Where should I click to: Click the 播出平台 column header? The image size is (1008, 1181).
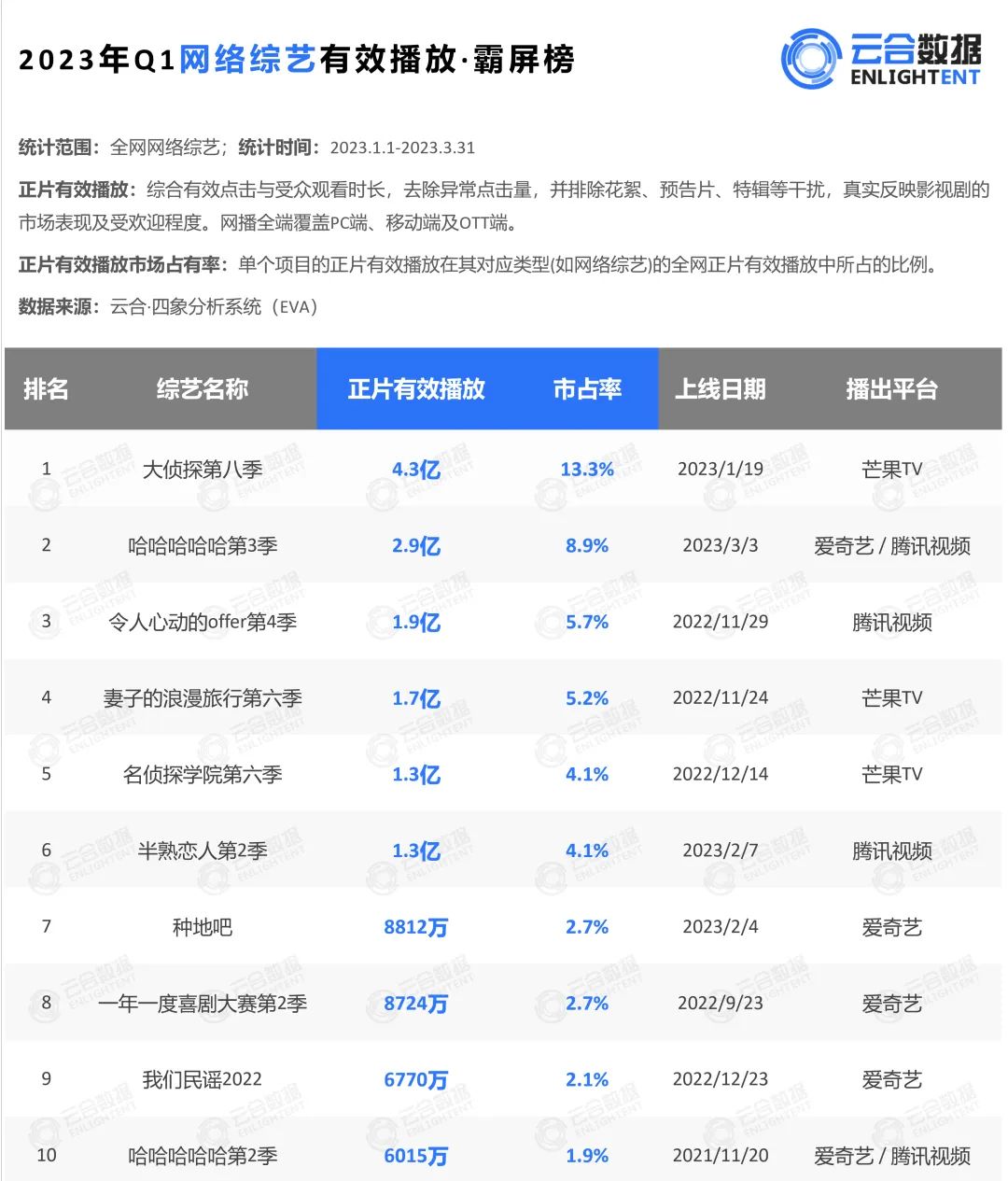[x=891, y=389]
